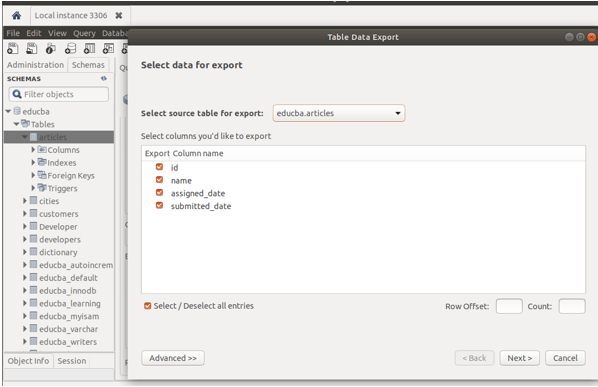Uncheck the submitted_date export checkbox
598x387 pixels.
tap(159, 205)
